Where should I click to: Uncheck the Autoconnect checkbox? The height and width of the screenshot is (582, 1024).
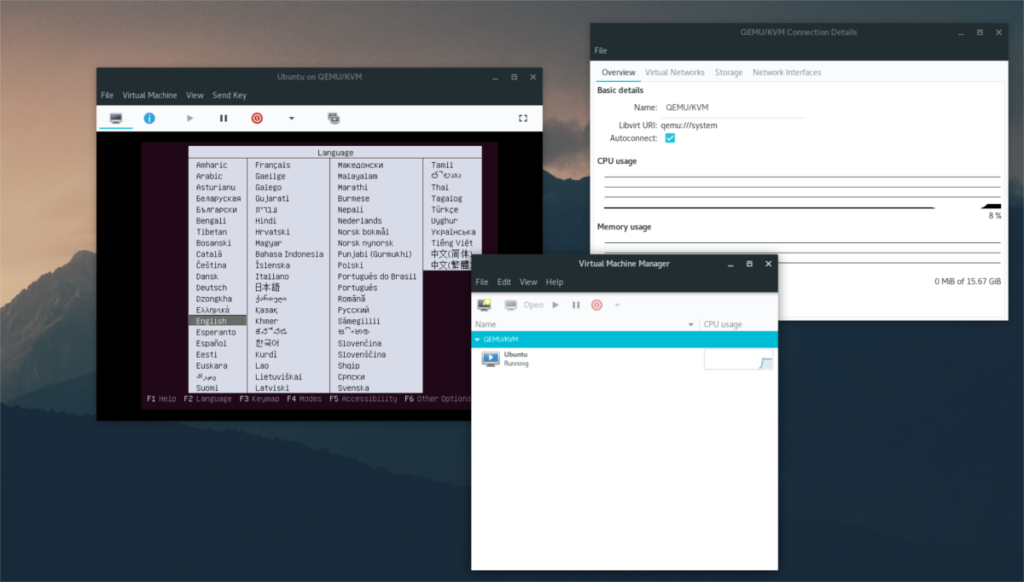pyautogui.click(x=668, y=138)
